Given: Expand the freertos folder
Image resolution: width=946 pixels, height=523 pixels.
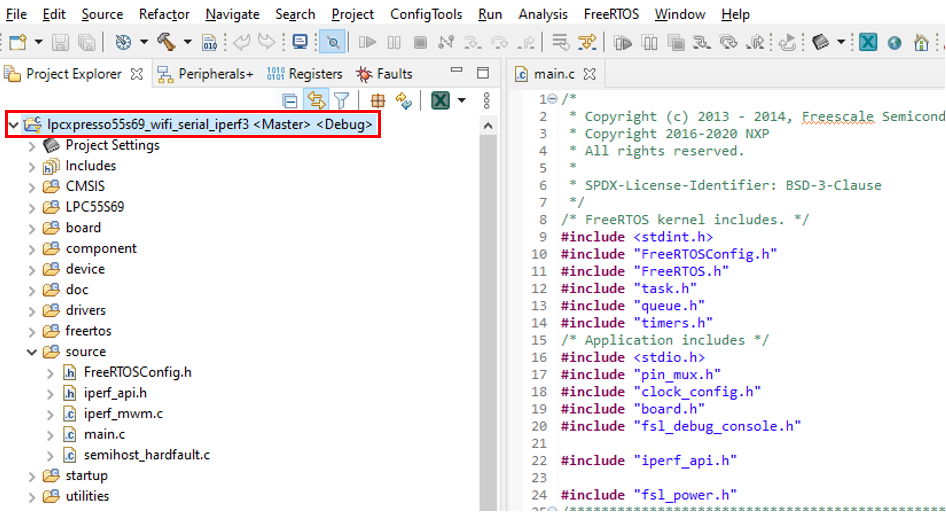Looking at the screenshot, I should [x=32, y=331].
